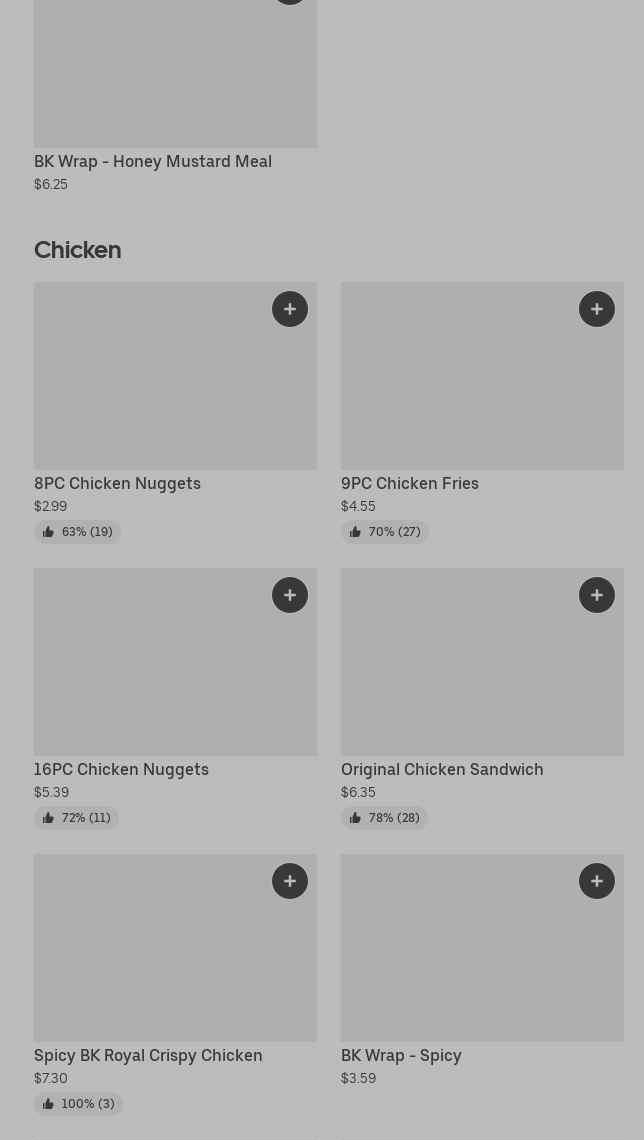Select the 16PC Chicken Nuggets title
This screenshot has height=1140, width=644.
tap(121, 769)
